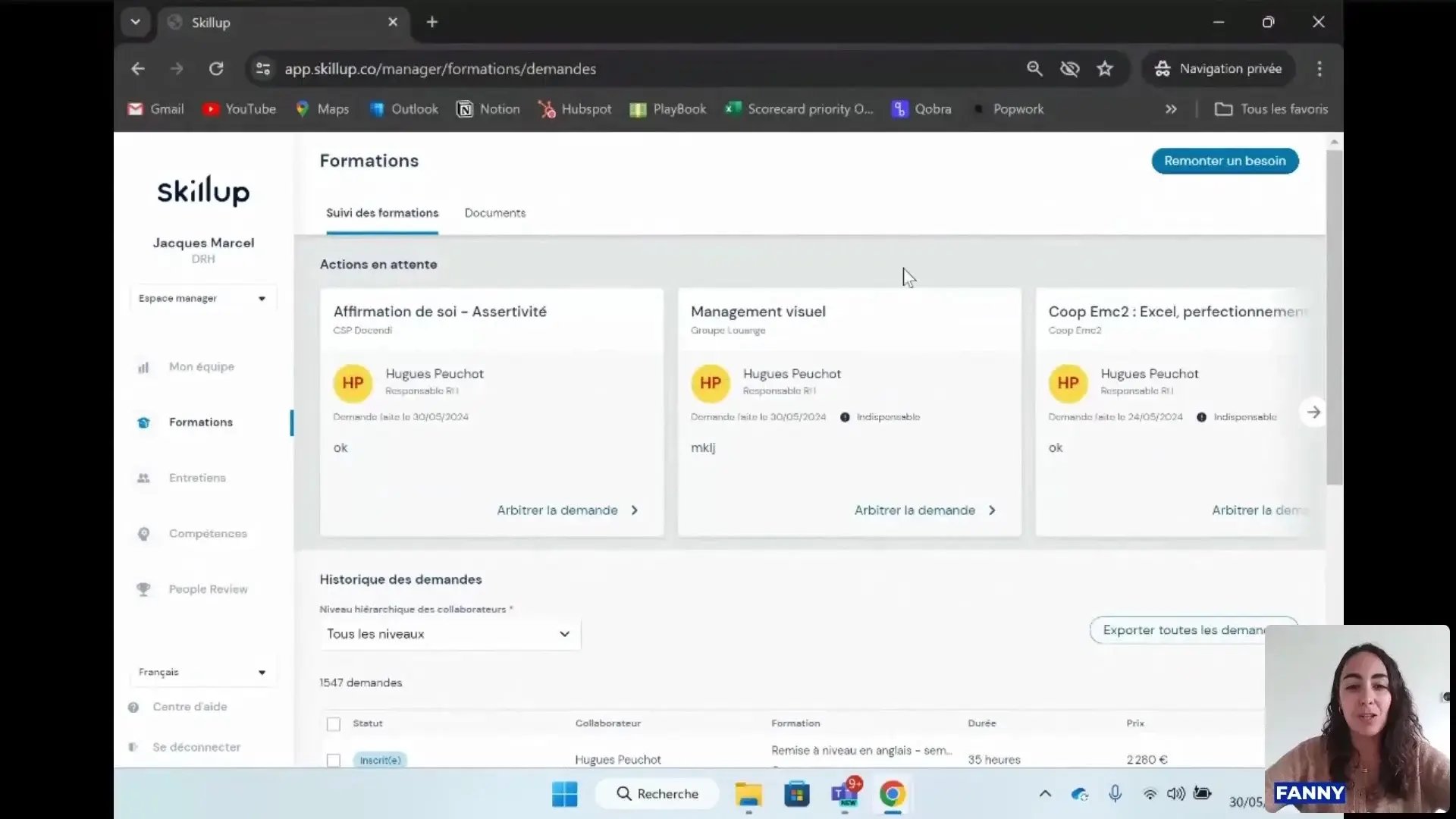Viewport: 1456px width, 819px height.
Task: Tick the checkbox for the Inscrit(e) row
Action: click(334, 760)
